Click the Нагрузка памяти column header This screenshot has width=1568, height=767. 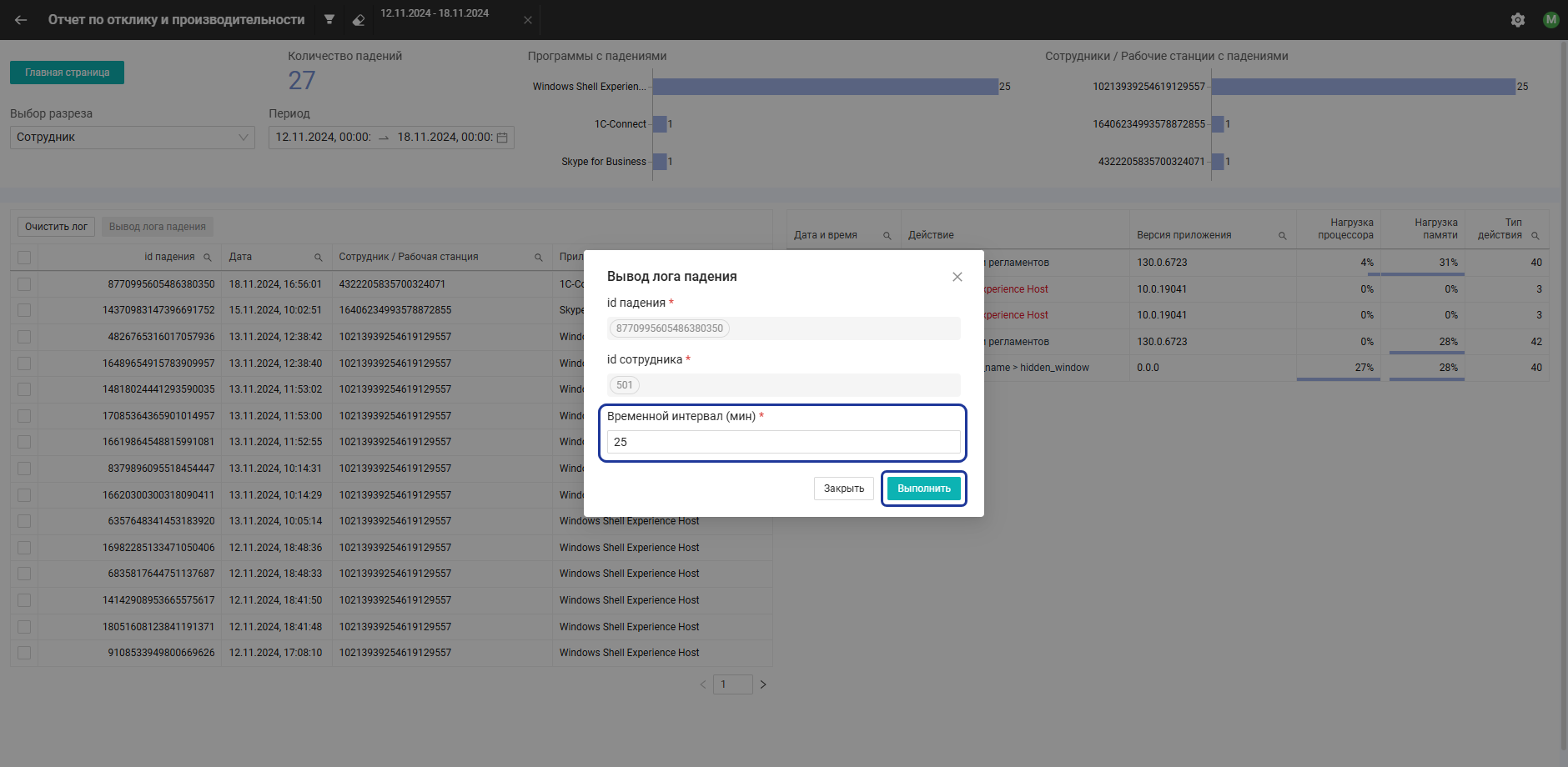[1423, 229]
